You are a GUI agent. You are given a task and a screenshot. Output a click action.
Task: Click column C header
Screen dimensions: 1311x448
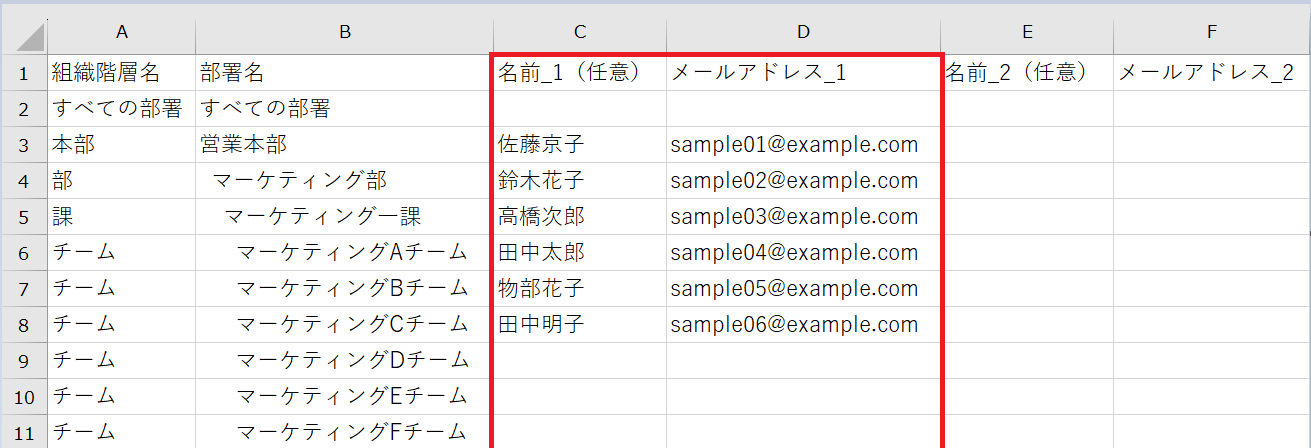[580, 33]
